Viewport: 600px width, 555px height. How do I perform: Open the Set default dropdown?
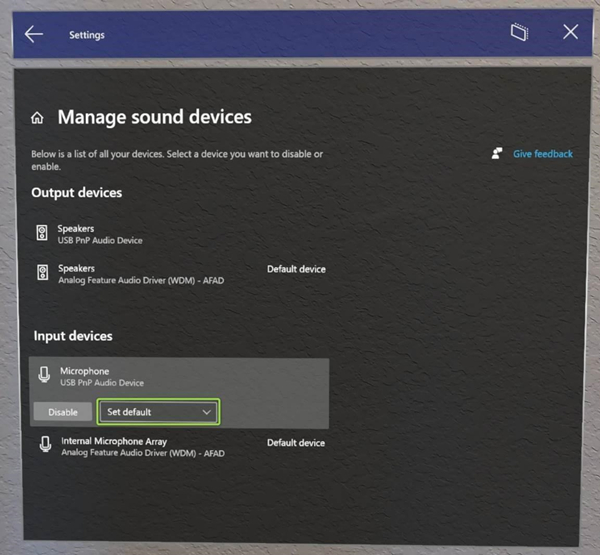coord(158,412)
